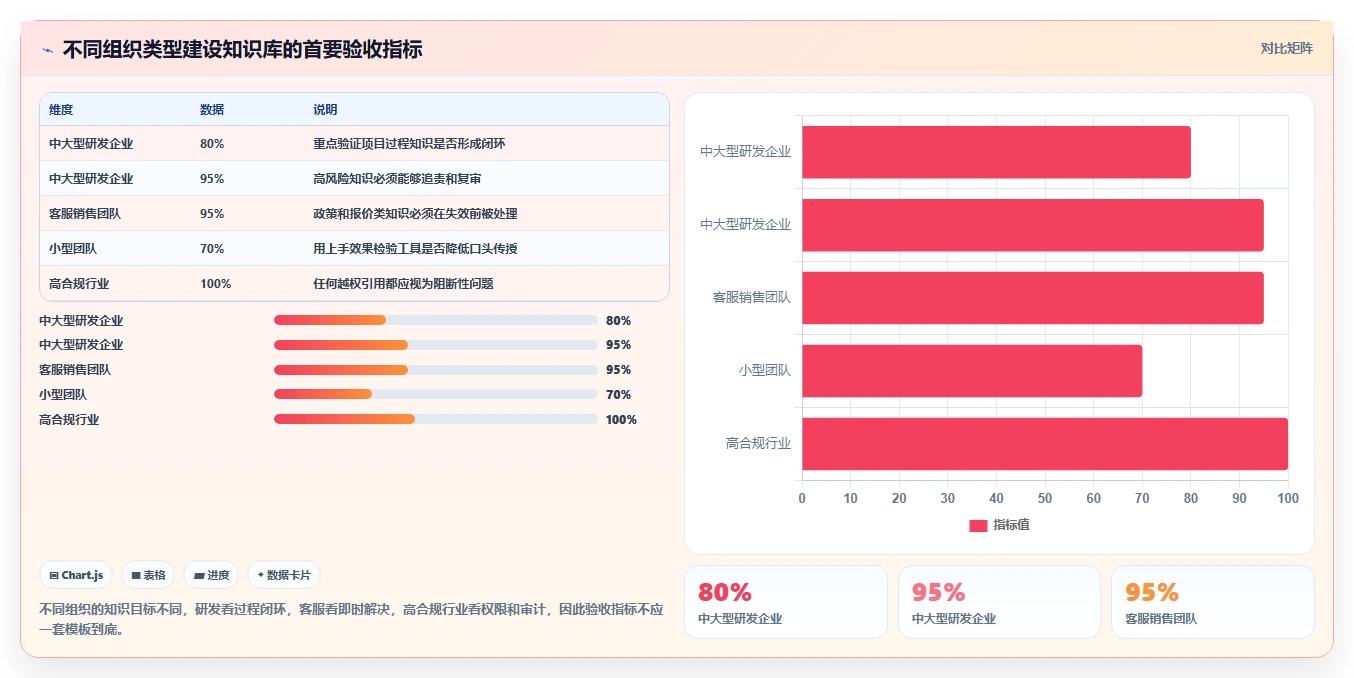Click table cell 政策和报价类知识必须在失效前被处理
This screenshot has height=678, width=1354.
415,214
